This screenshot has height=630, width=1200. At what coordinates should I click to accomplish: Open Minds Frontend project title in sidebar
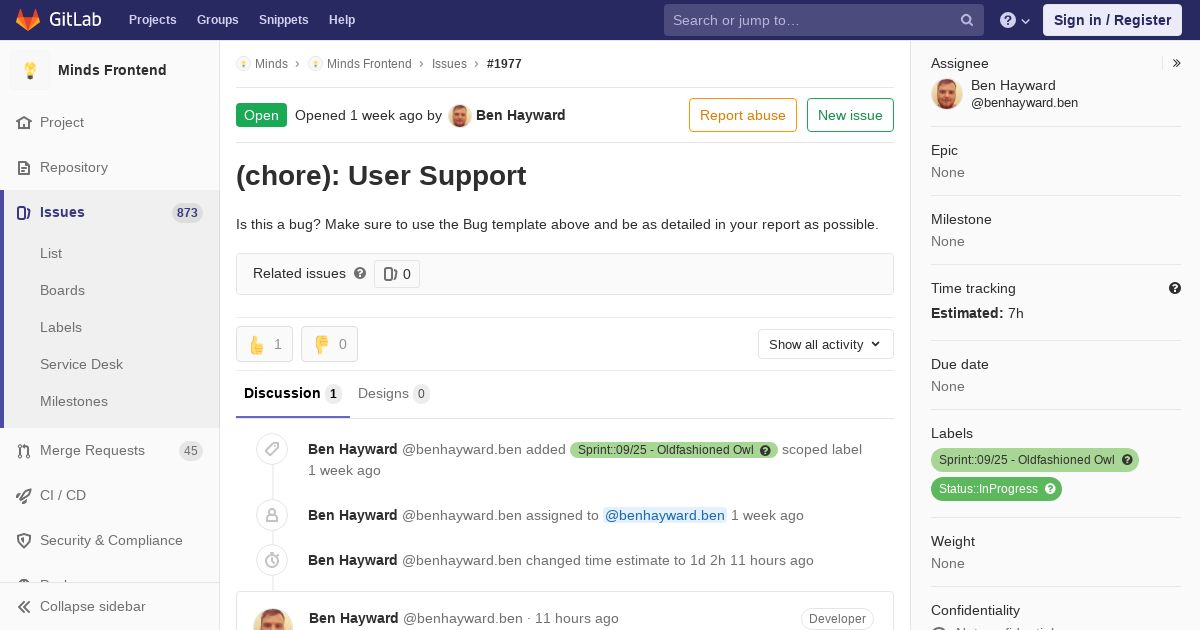coord(112,70)
